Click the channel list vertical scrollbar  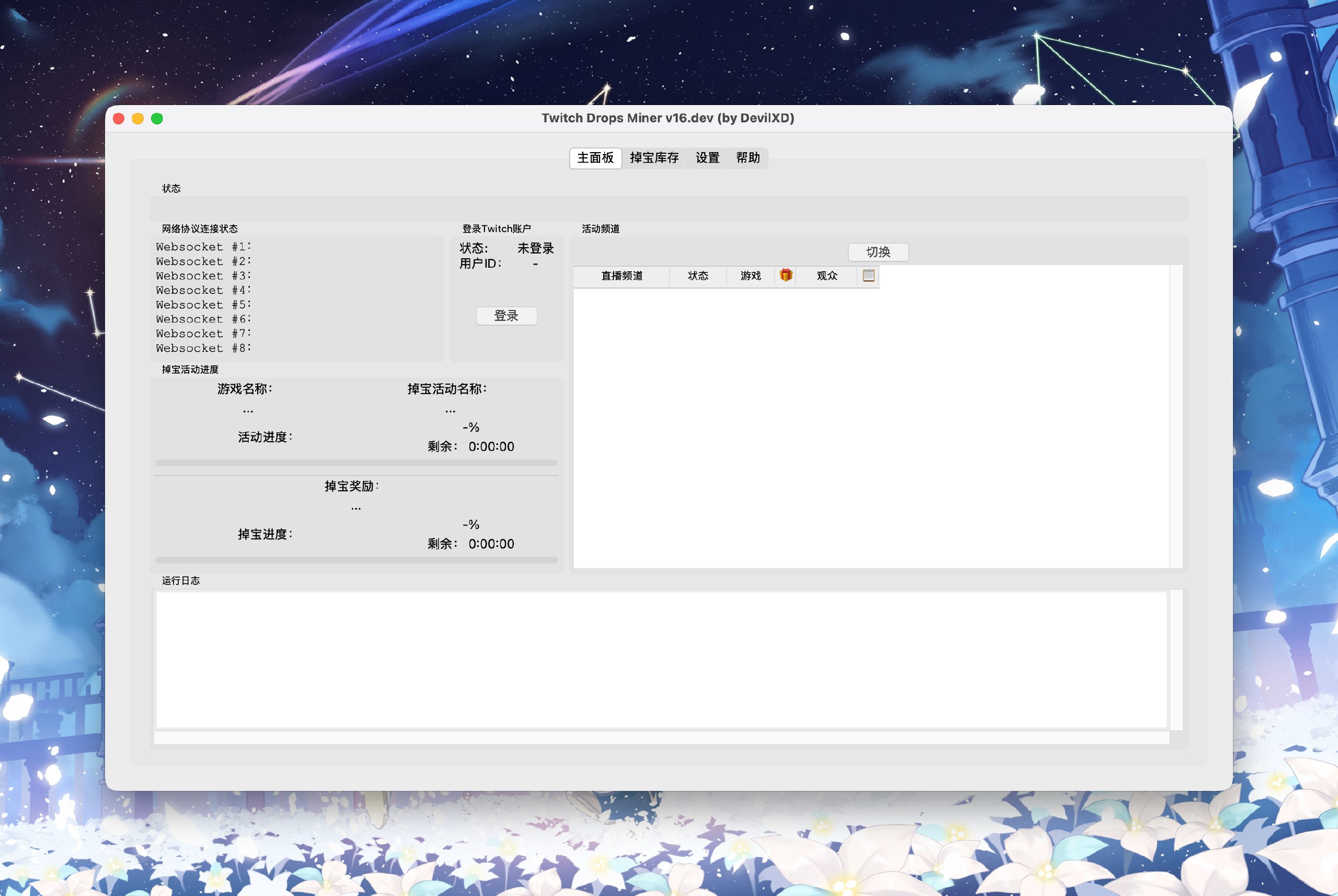pos(1176,417)
